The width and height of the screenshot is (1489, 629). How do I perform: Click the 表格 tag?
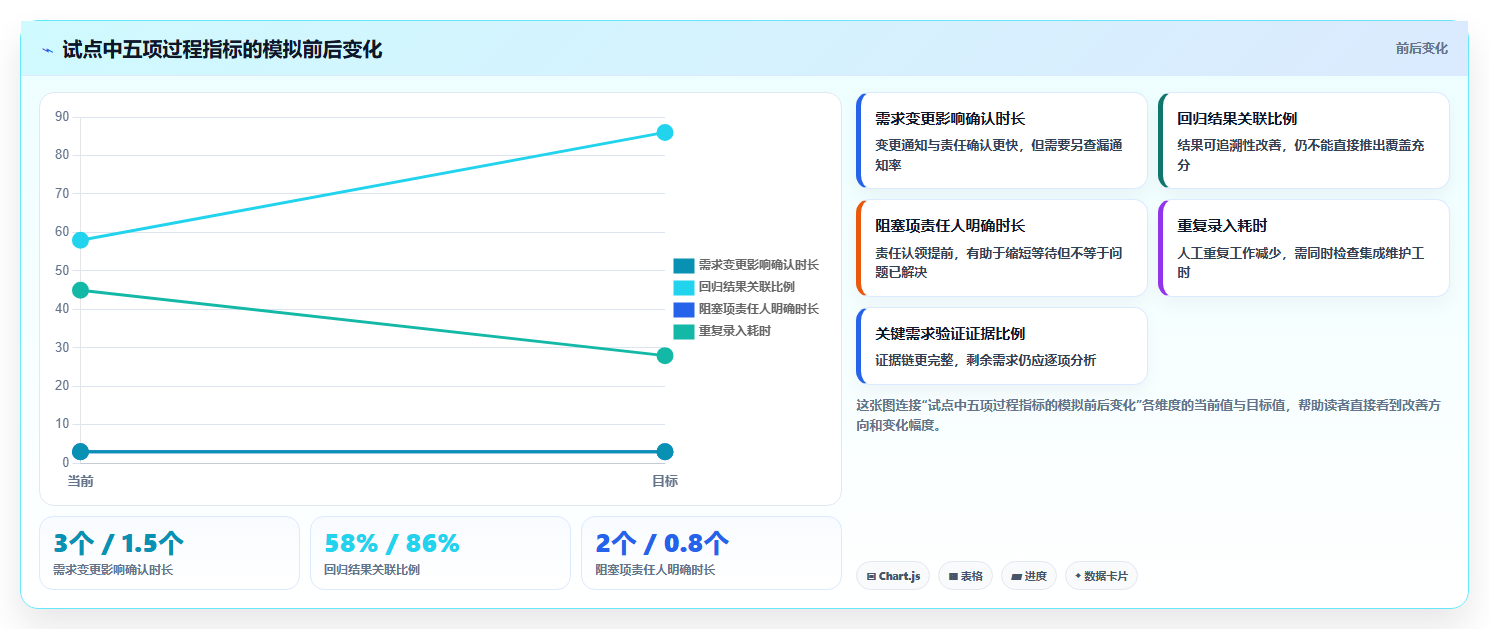pyautogui.click(x=965, y=576)
